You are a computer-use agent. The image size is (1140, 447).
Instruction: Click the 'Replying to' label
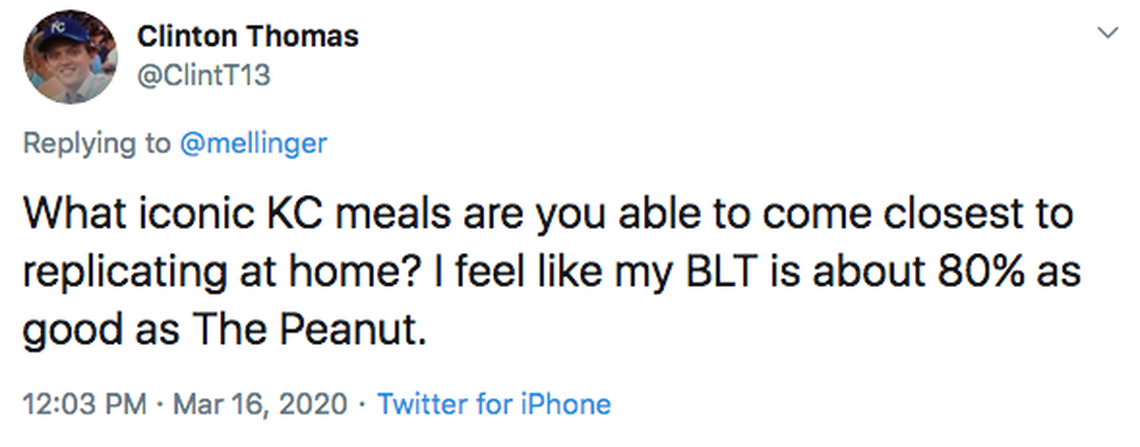click(x=96, y=143)
